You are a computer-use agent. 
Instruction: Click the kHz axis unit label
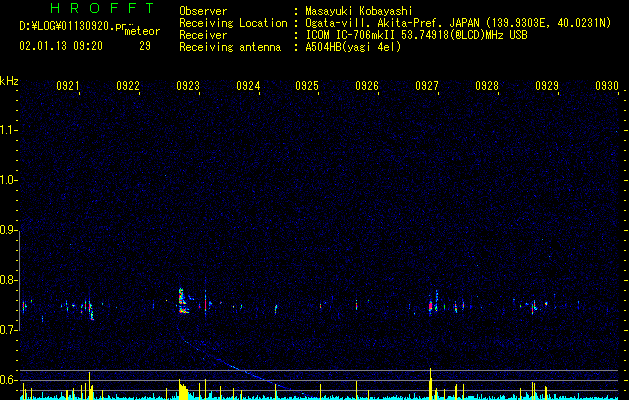pyautogui.click(x=9, y=81)
